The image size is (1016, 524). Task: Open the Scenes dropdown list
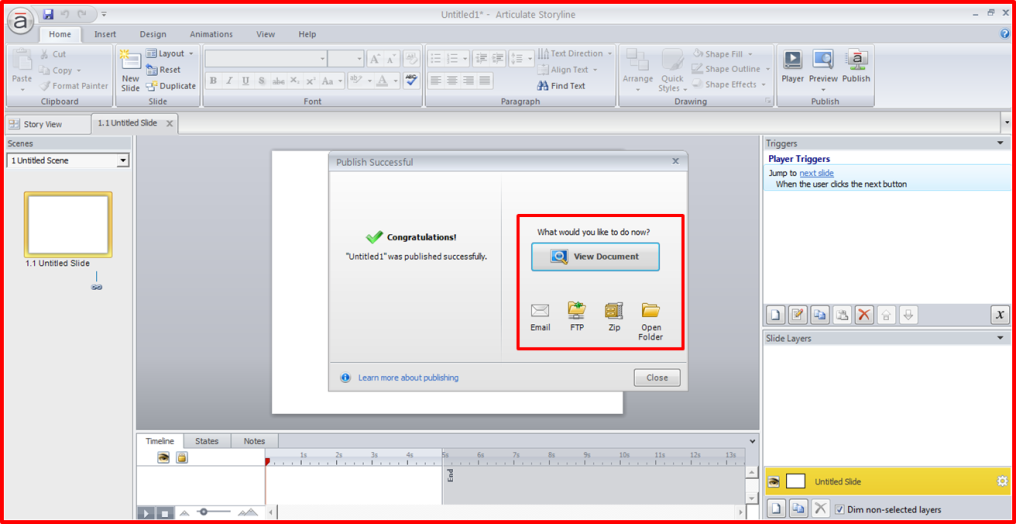(123, 161)
